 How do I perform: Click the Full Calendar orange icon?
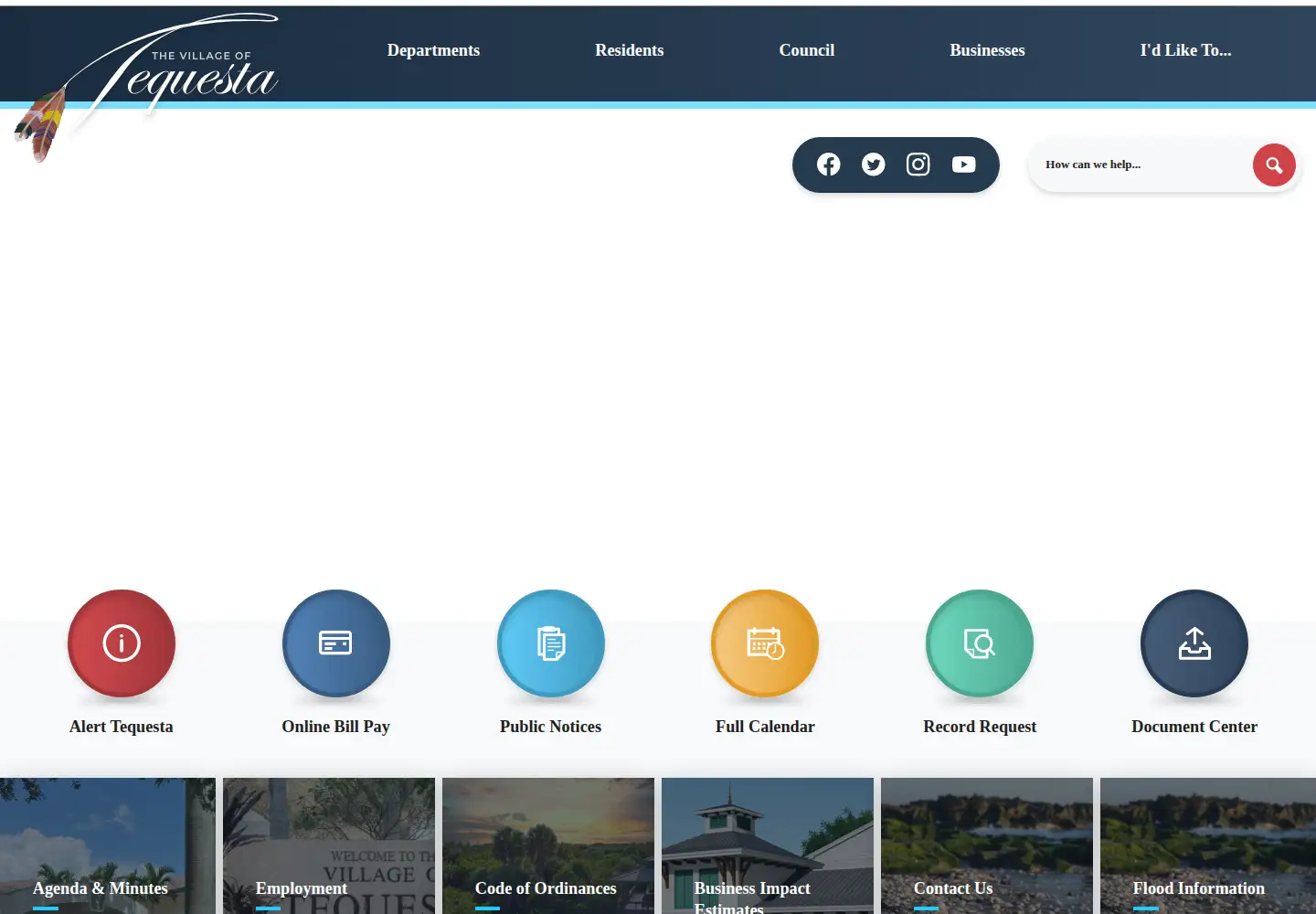click(x=765, y=643)
